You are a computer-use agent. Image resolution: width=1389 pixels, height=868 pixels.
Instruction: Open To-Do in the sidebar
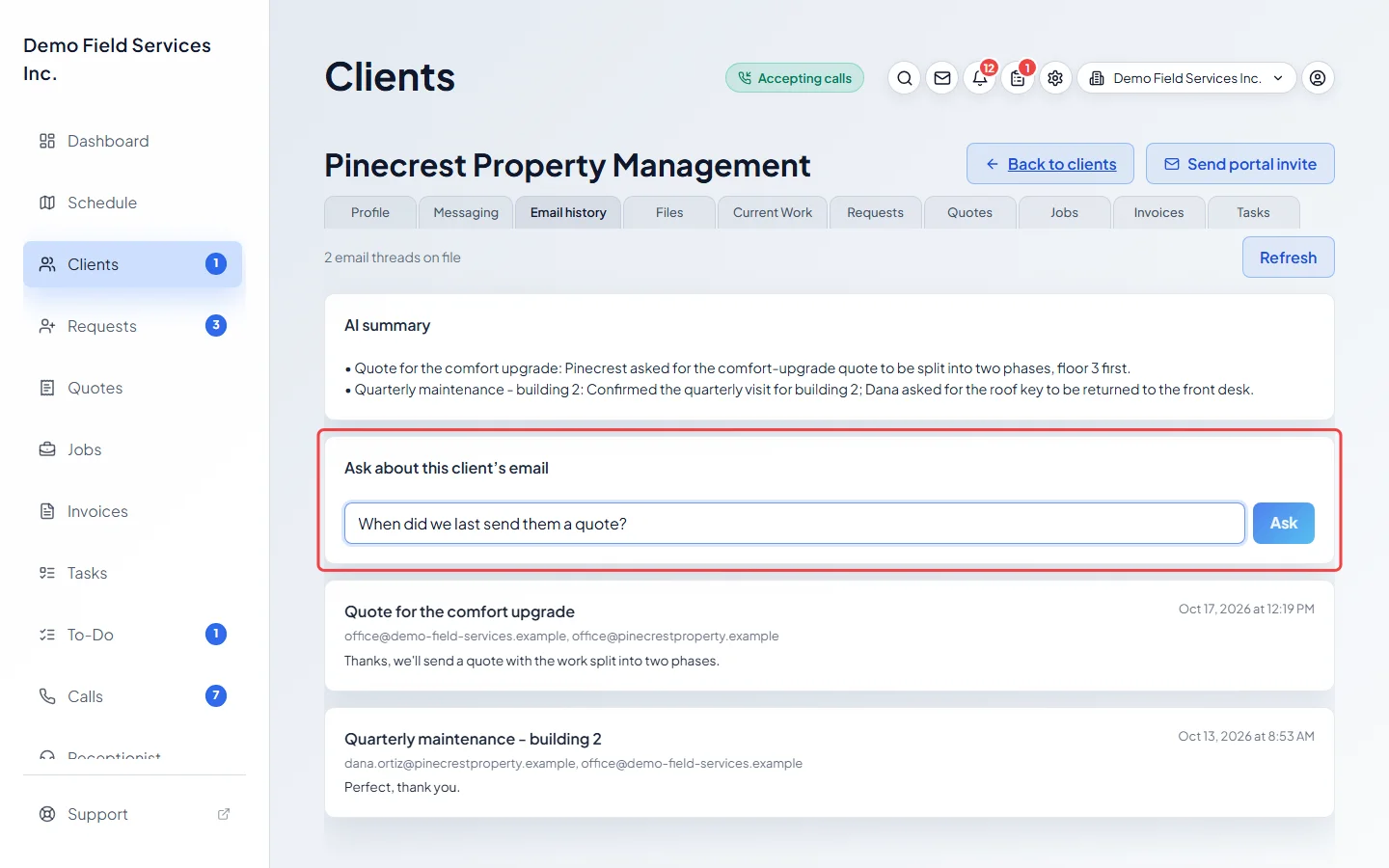tap(133, 635)
